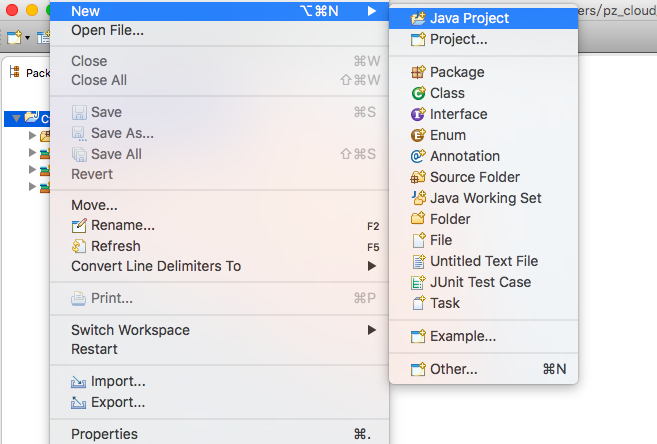Click the Package icon in New submenu
Viewport: 657px width, 444px height.
click(x=419, y=72)
